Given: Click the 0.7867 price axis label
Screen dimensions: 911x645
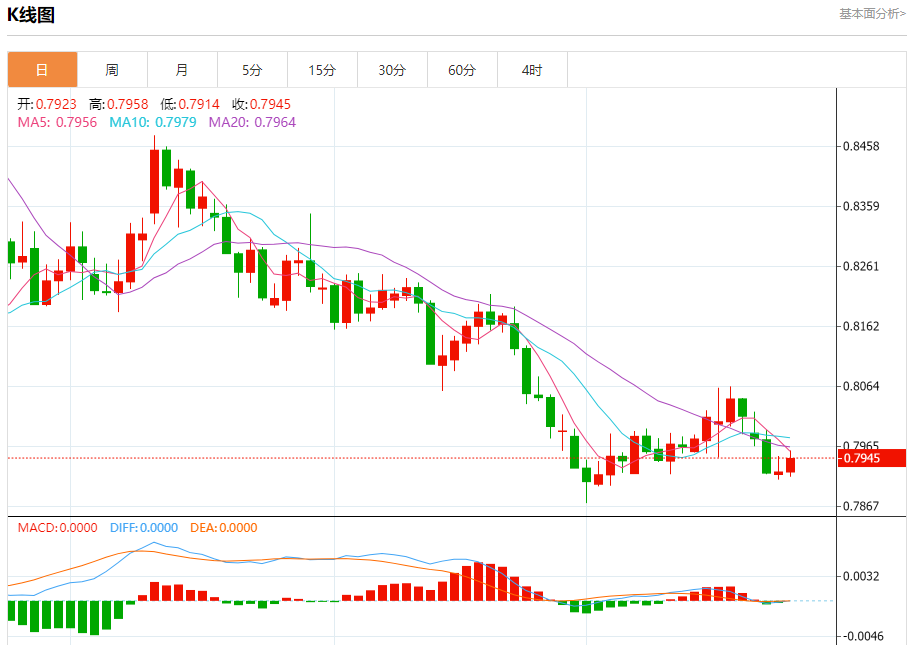Looking at the screenshot, I should [862, 506].
